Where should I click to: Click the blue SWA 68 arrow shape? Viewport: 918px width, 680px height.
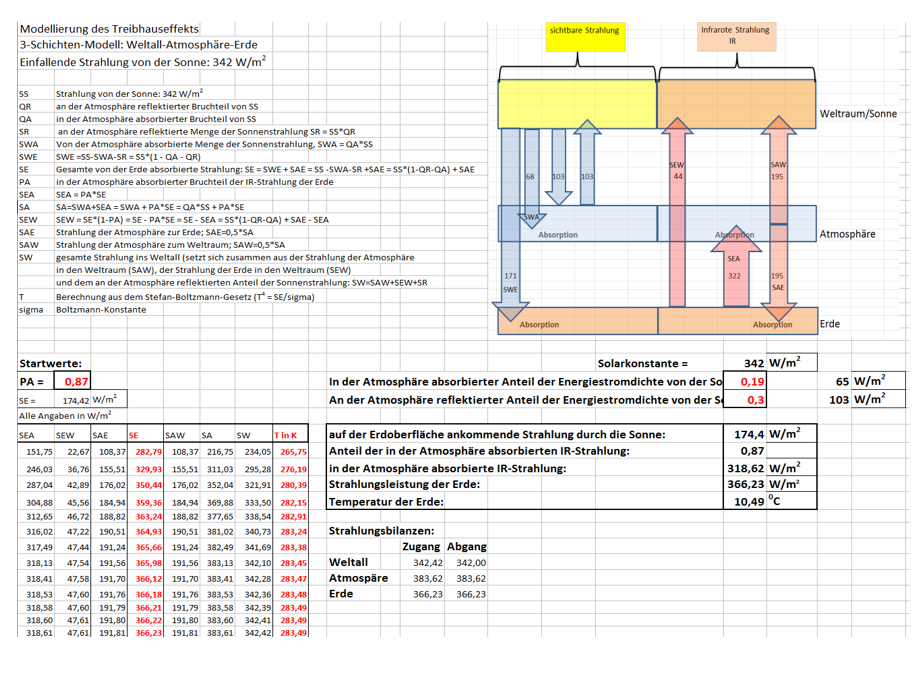point(532,179)
